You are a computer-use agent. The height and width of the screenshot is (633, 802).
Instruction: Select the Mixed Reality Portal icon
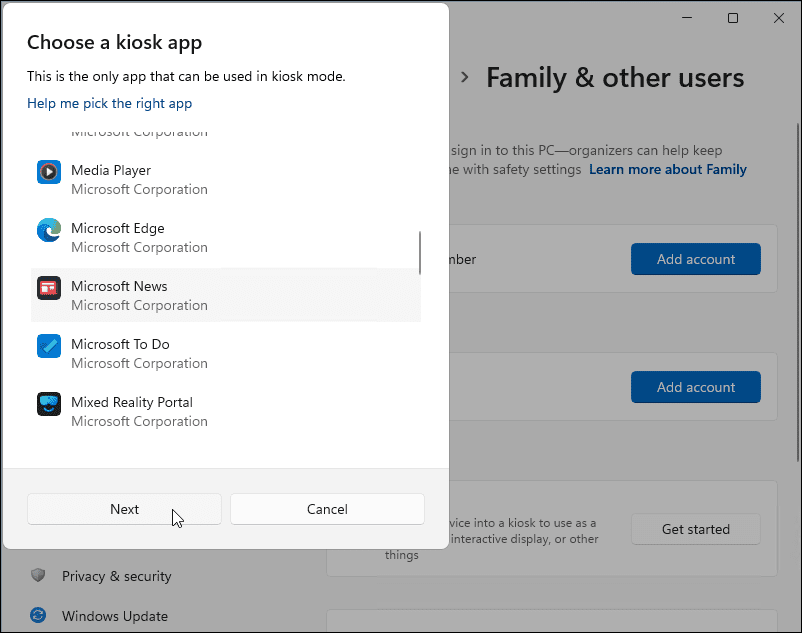pyautogui.click(x=49, y=403)
